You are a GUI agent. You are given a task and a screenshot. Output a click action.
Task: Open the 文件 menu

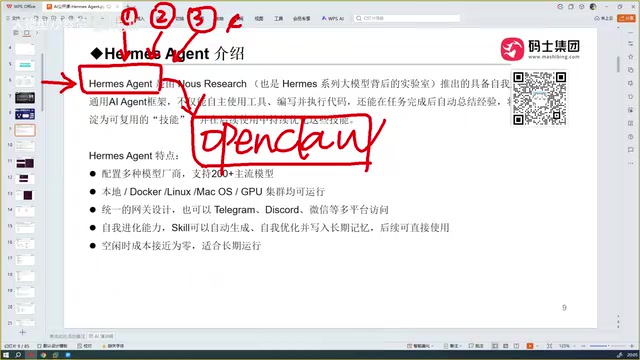(15, 18)
